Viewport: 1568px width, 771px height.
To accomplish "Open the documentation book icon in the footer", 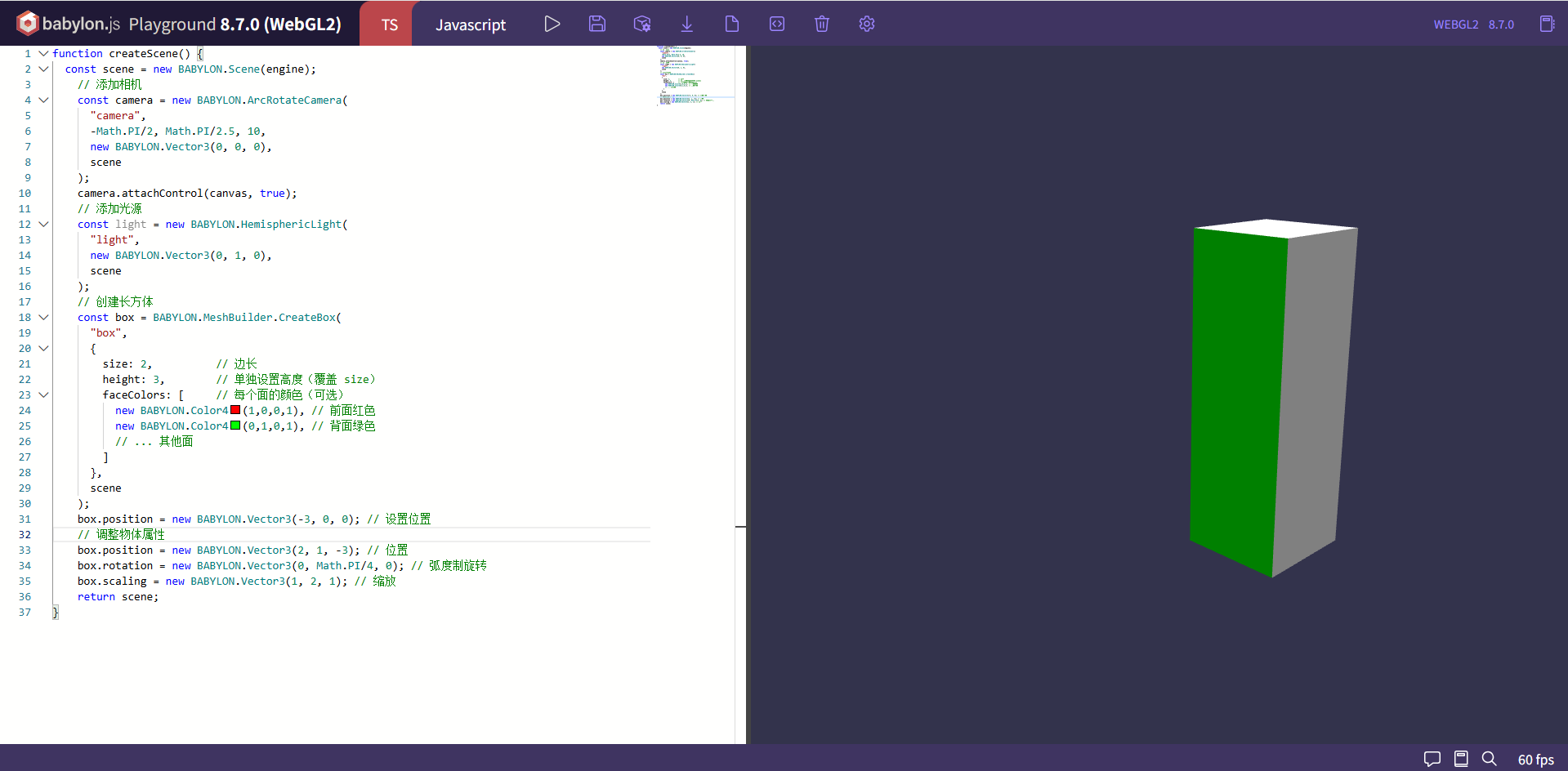I will [1461, 759].
